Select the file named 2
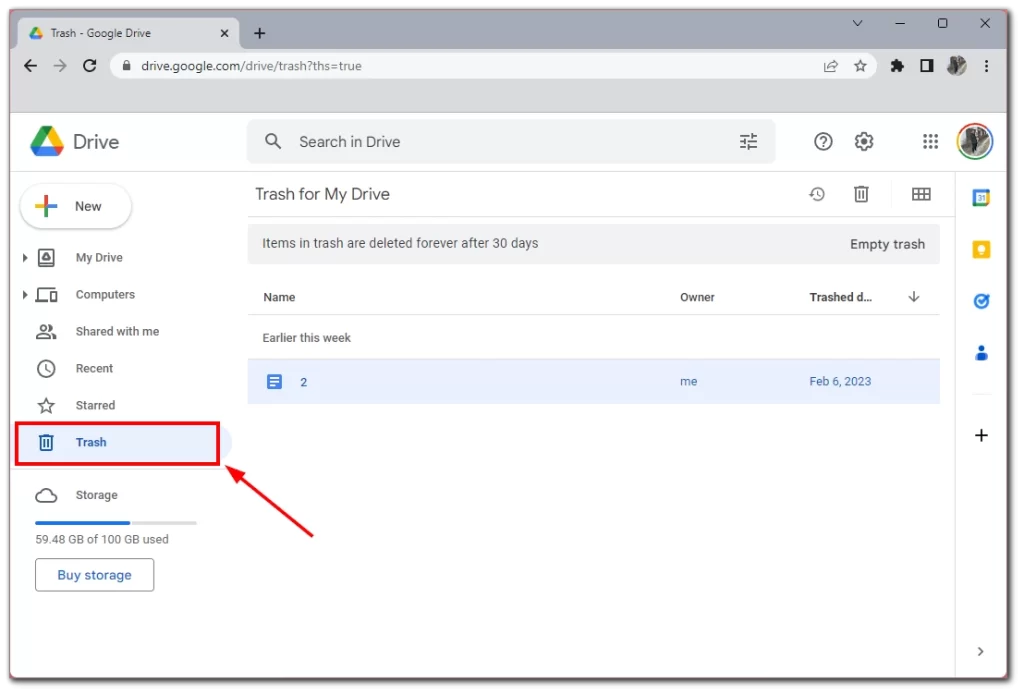Screen dimensions: 1024x695 (593, 381)
